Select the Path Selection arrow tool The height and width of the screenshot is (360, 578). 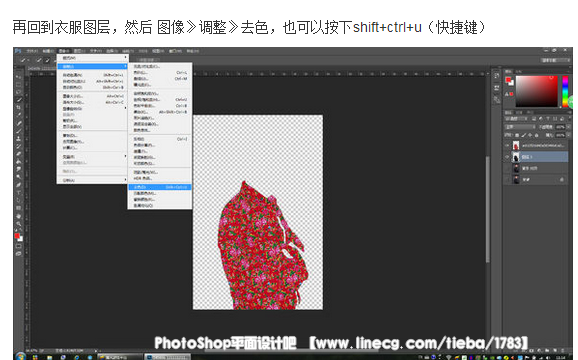click(x=18, y=200)
